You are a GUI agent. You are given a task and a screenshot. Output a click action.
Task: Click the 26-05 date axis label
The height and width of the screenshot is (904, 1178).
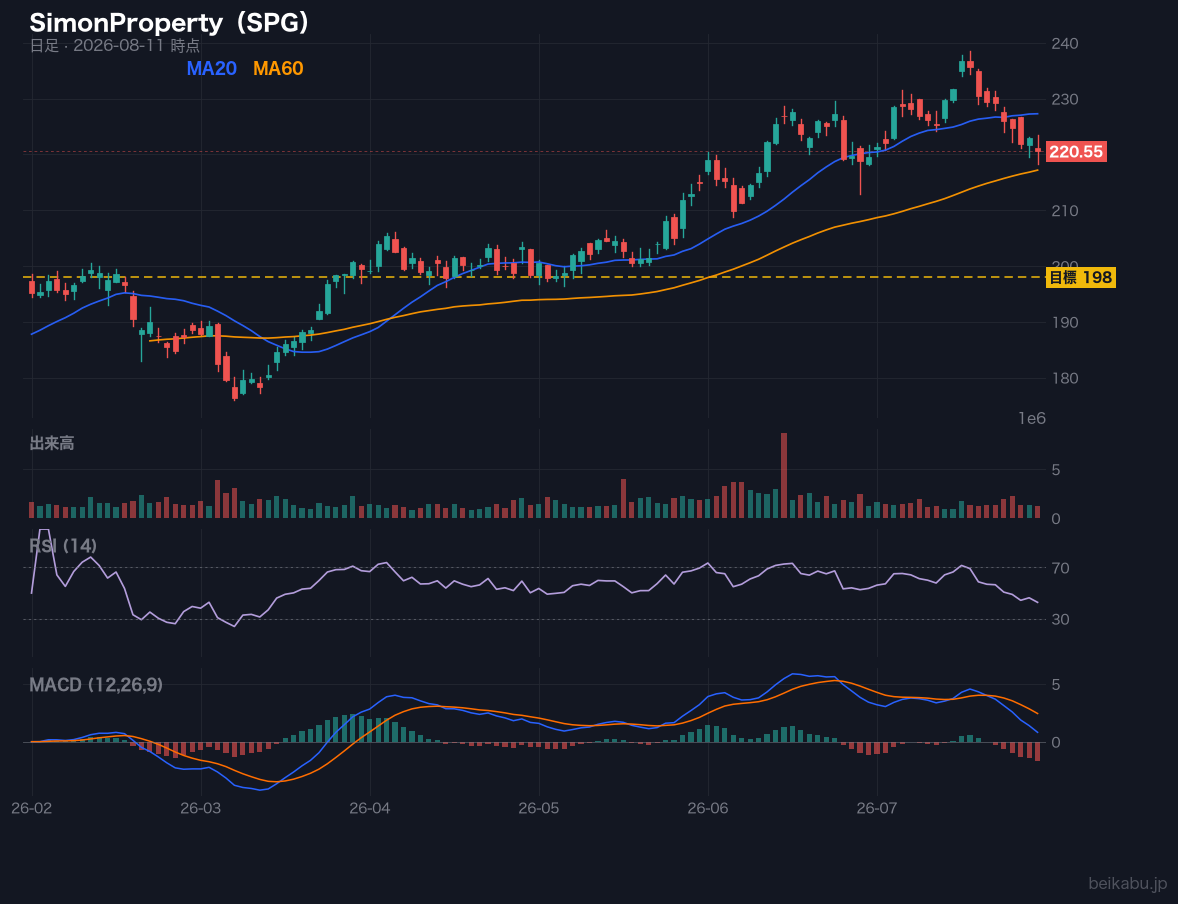(x=539, y=809)
